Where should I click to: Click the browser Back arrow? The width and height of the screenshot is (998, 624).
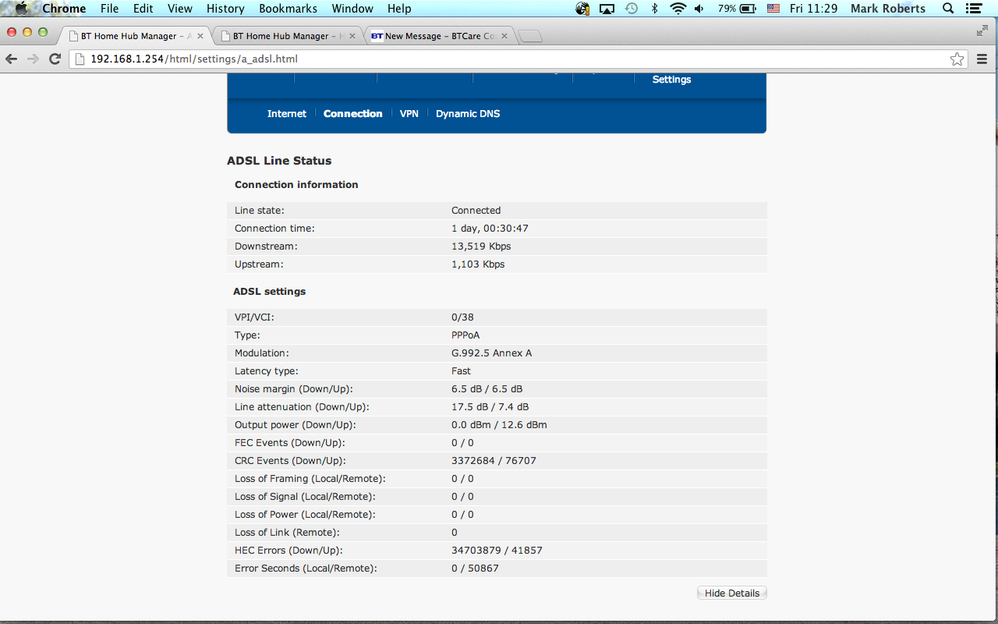[11, 59]
